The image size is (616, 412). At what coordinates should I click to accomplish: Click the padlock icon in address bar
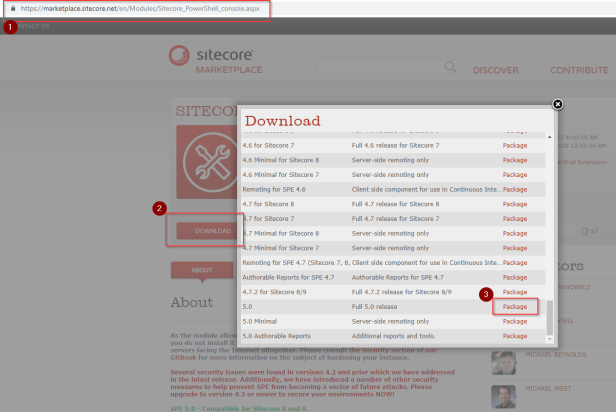[x=11, y=7]
